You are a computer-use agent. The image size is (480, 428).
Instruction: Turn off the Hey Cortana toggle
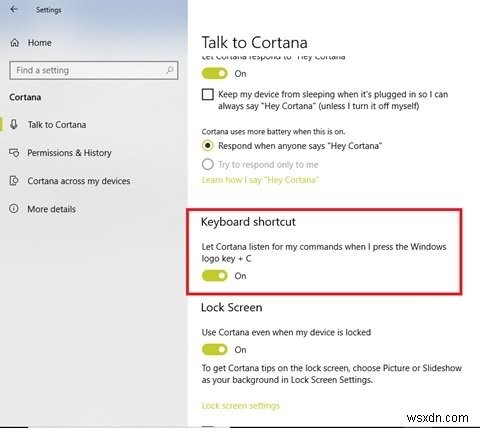pyautogui.click(x=214, y=73)
